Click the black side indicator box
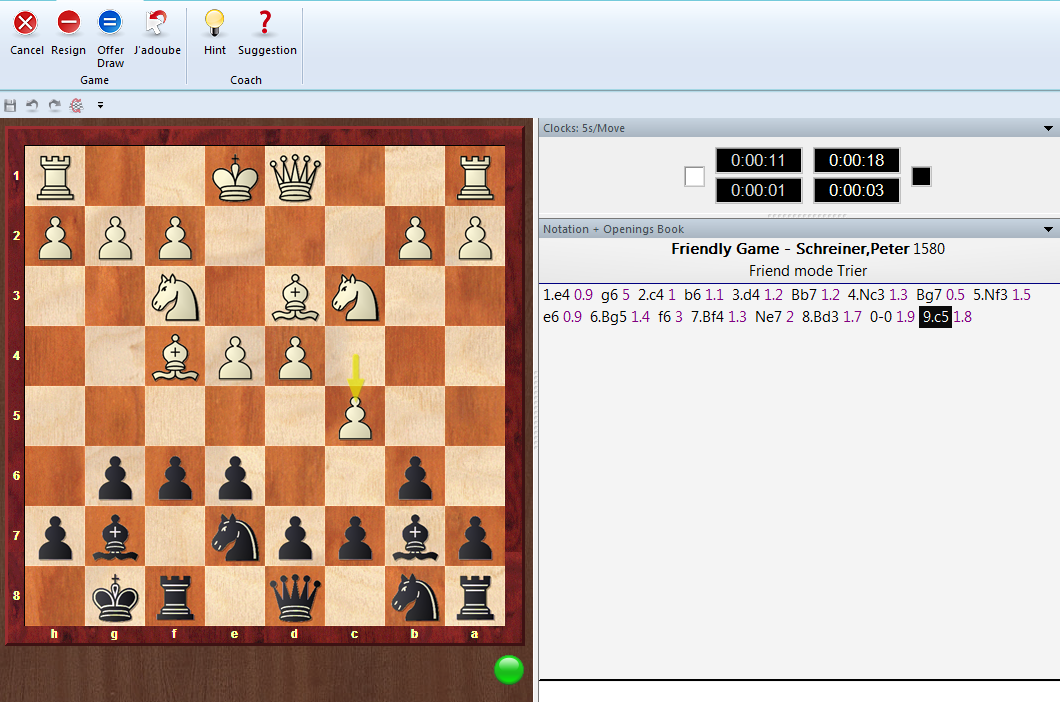 921,176
